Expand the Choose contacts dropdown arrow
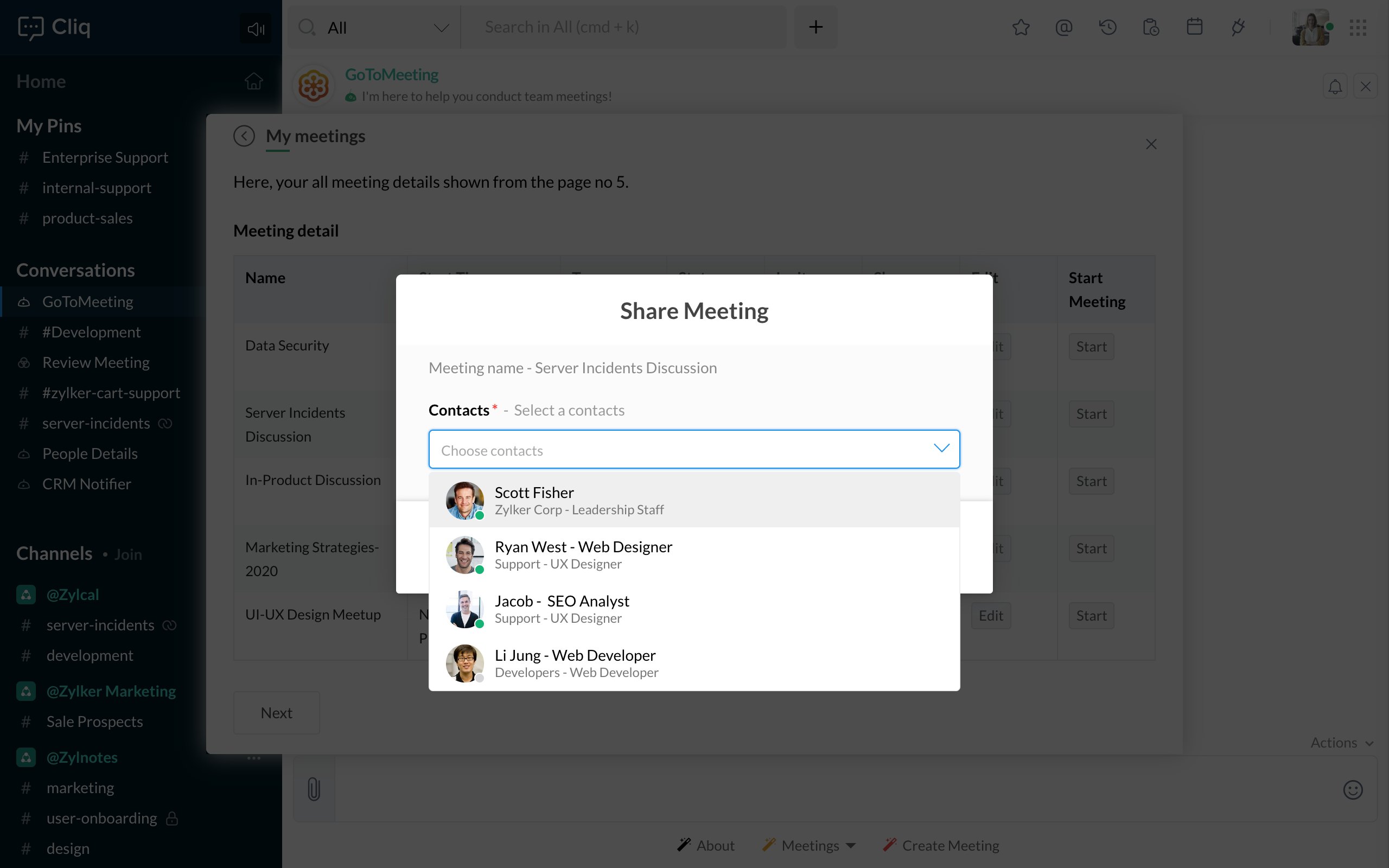 941,448
